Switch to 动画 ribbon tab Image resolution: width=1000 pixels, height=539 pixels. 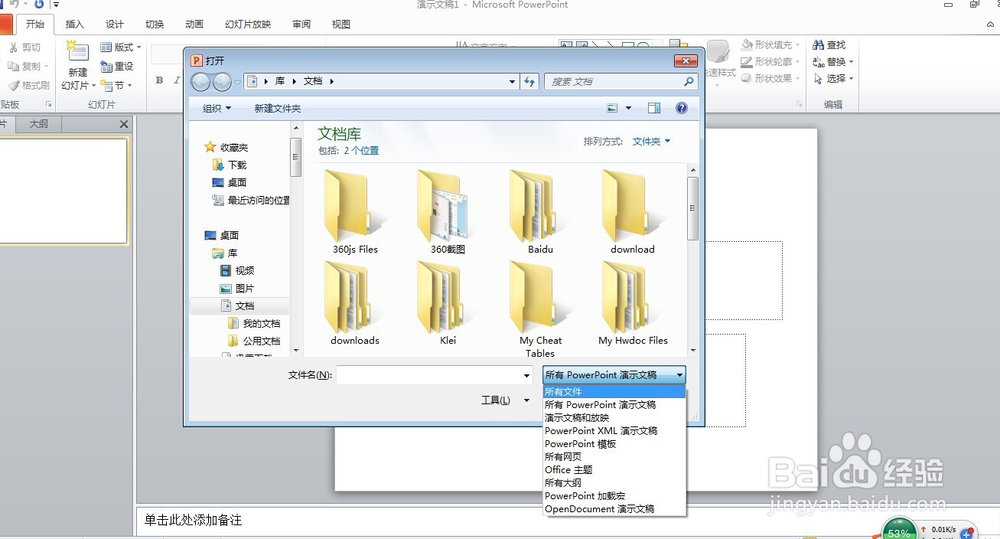pyautogui.click(x=194, y=24)
